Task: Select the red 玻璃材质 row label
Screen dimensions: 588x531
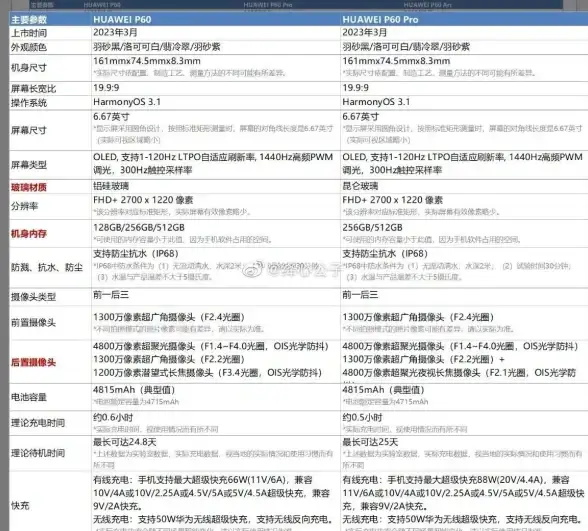Action: click(x=29, y=187)
